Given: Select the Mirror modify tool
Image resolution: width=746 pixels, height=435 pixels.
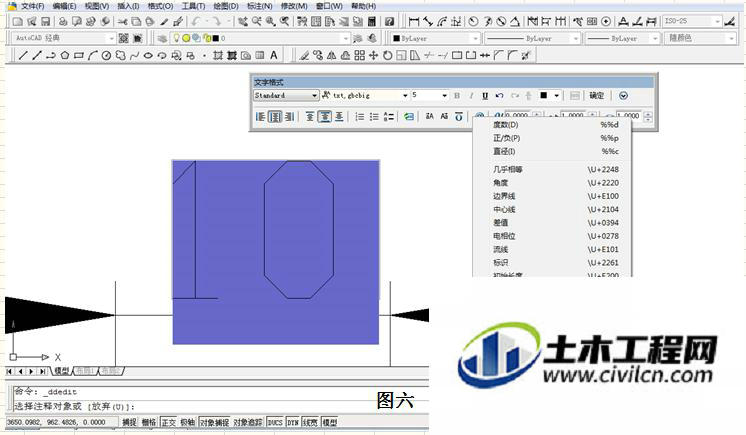Looking at the screenshot, I should pyautogui.click(x=332, y=56).
